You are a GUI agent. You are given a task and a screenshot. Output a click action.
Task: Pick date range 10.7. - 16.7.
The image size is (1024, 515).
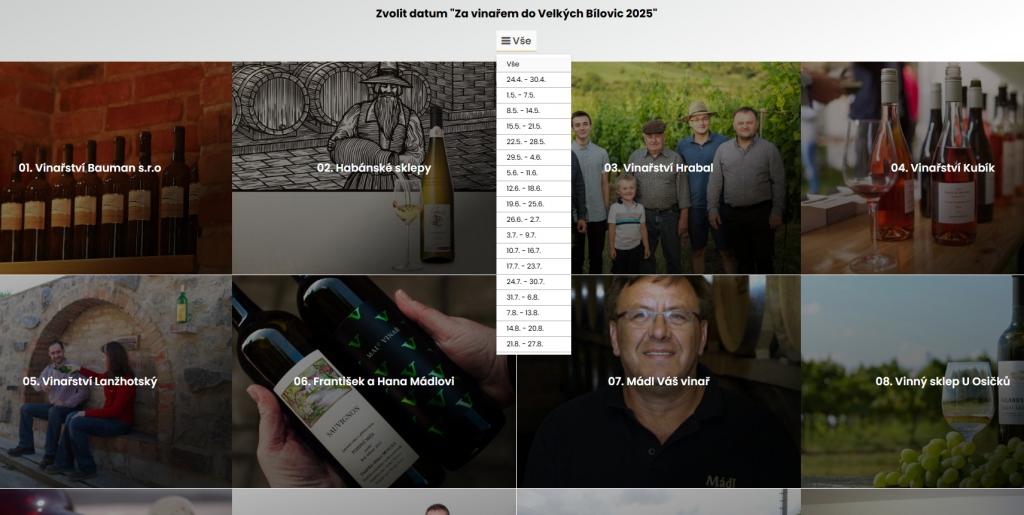coord(534,251)
